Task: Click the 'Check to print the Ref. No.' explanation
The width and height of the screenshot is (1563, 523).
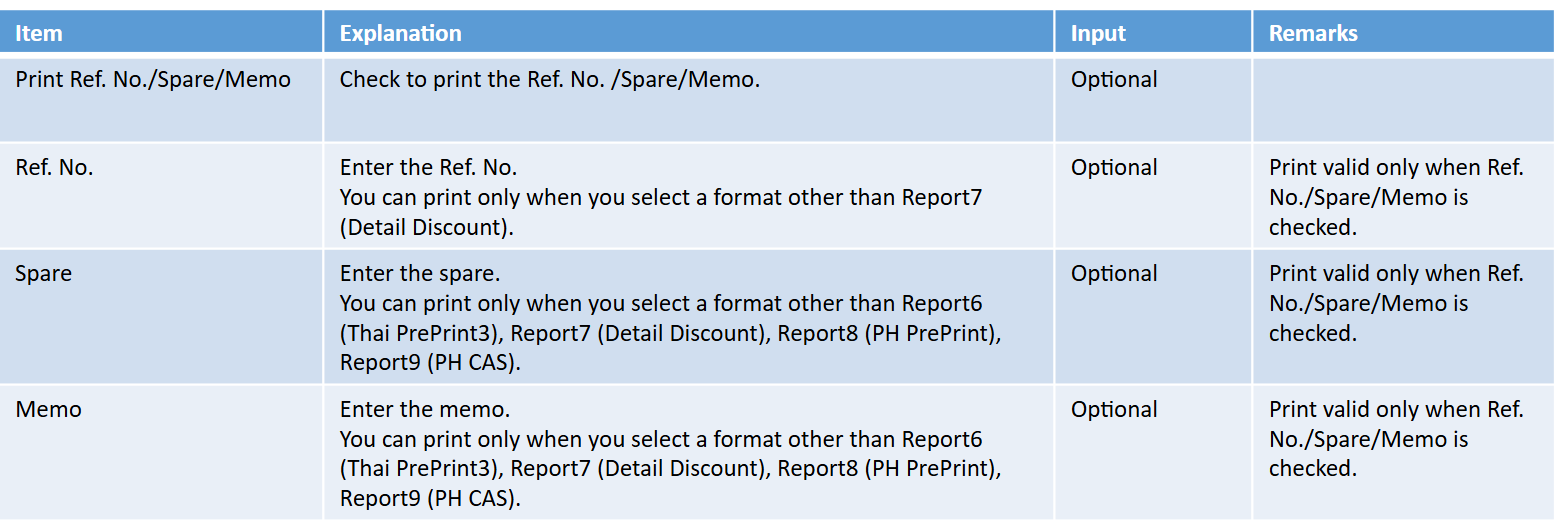Action: pos(550,80)
